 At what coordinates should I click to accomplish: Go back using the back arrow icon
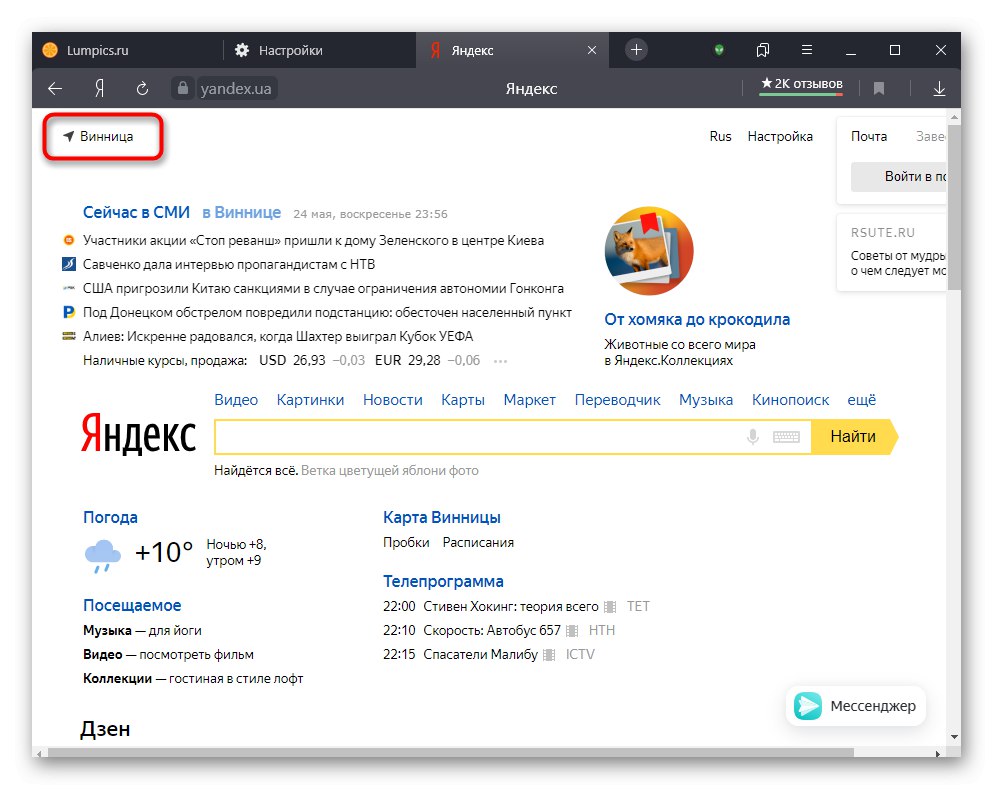tap(55, 88)
